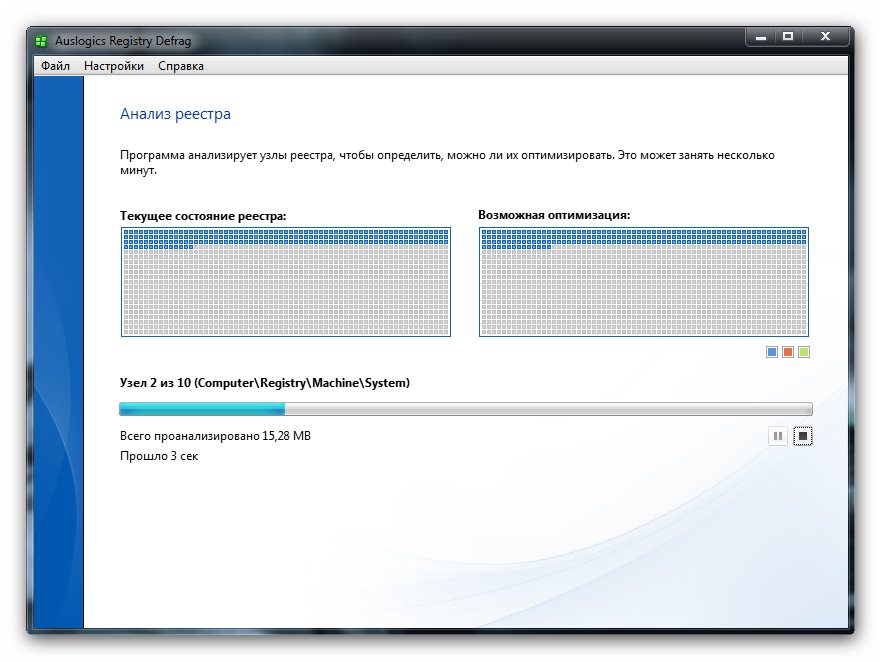Click the current registry state cluster map
The height and width of the screenshot is (662, 882).
coord(285,282)
